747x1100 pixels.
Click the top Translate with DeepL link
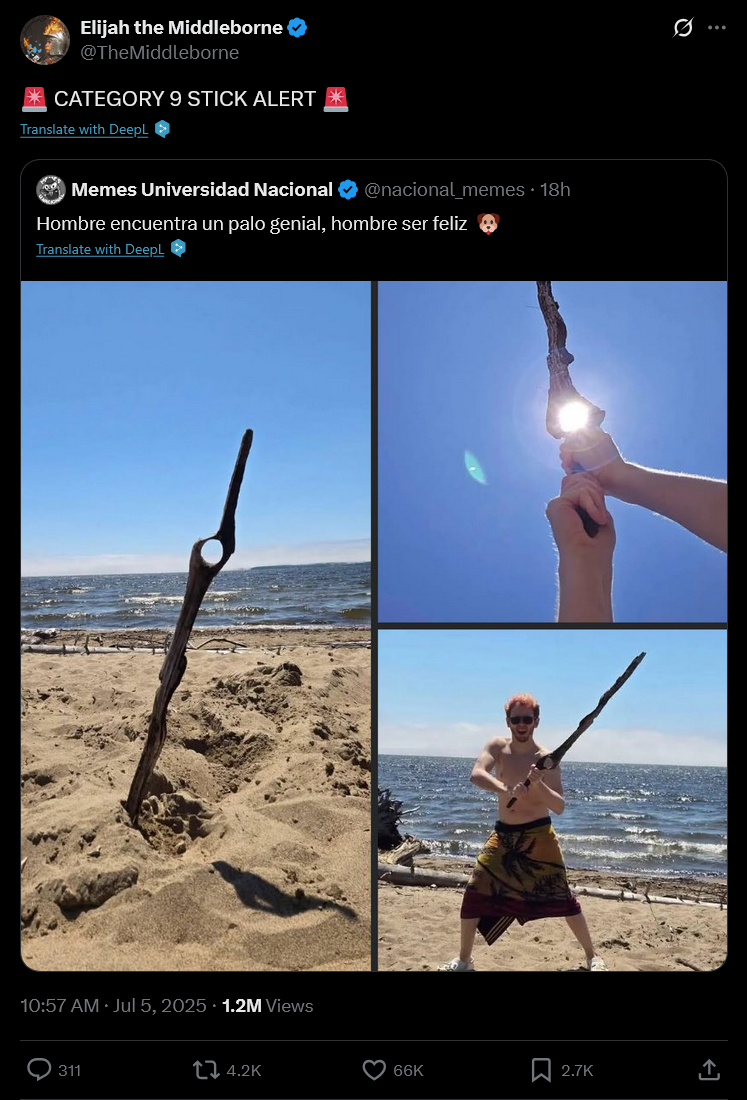(x=84, y=129)
